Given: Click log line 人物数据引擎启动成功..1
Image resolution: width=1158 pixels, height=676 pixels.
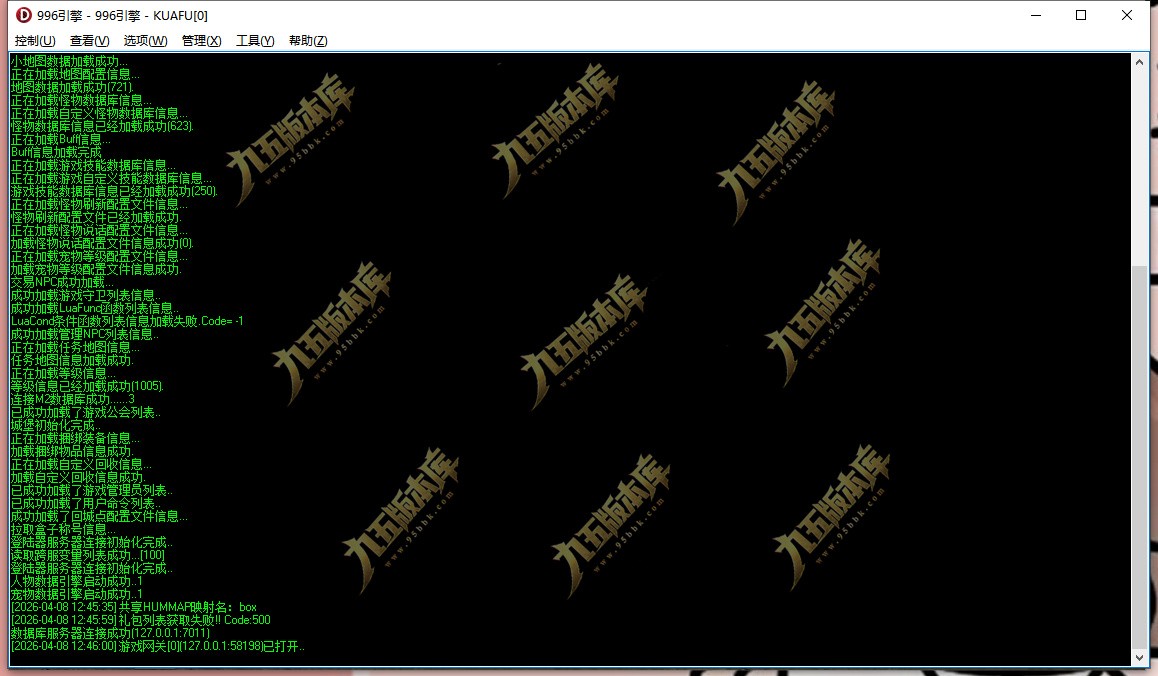Looking at the screenshot, I should (77, 581).
